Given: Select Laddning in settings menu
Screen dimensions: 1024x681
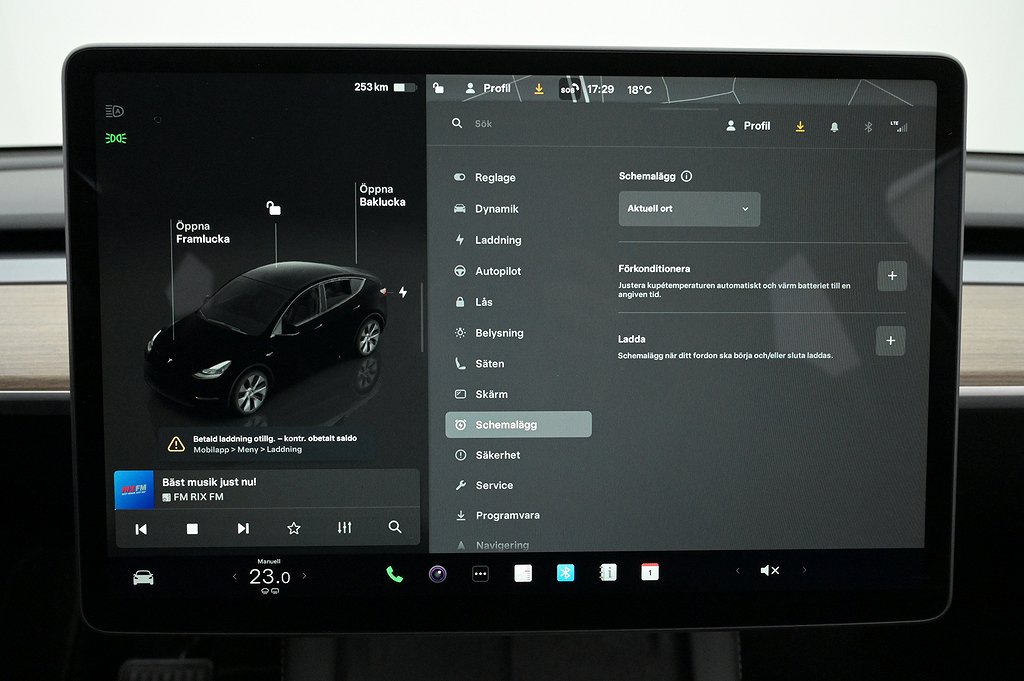Looking at the screenshot, I should tap(498, 240).
